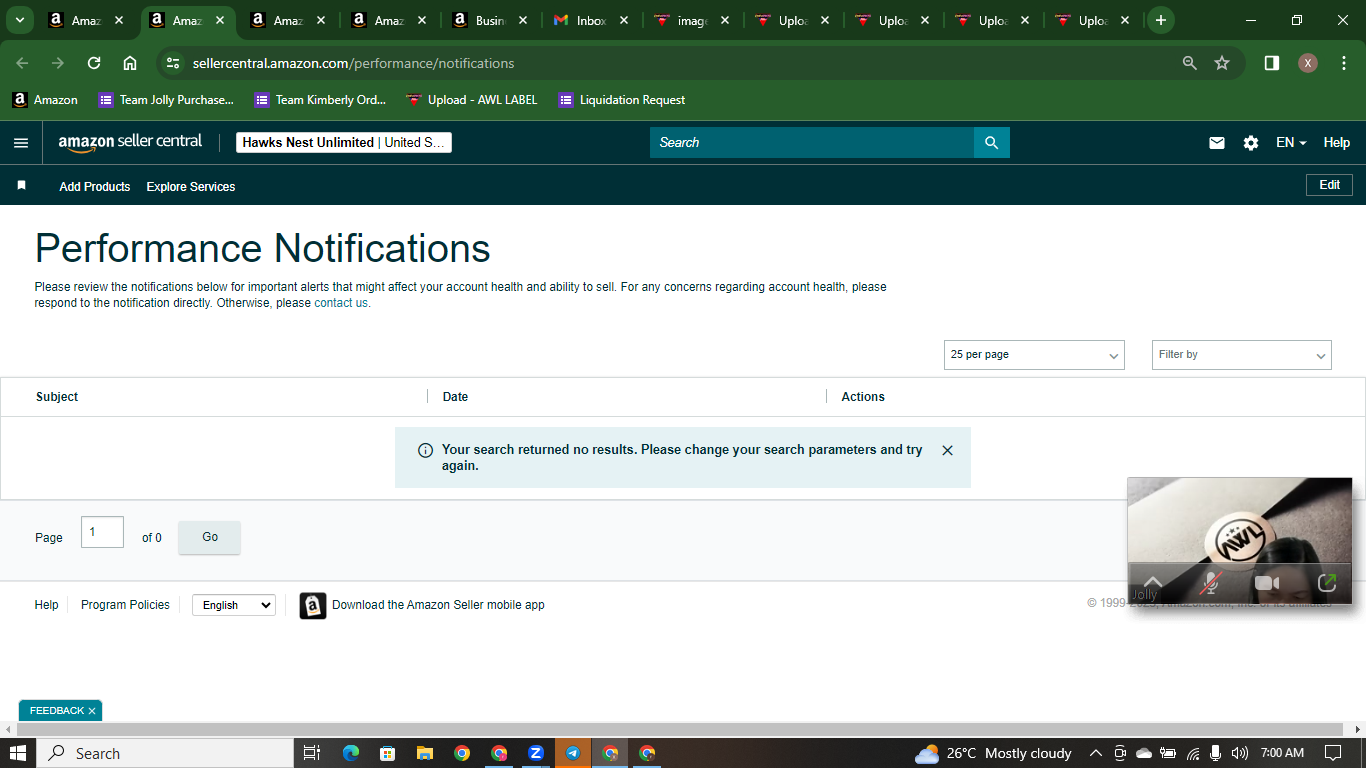The image size is (1366, 768).
Task: Open the Team Kimberly Ord bookmark
Action: click(320, 100)
